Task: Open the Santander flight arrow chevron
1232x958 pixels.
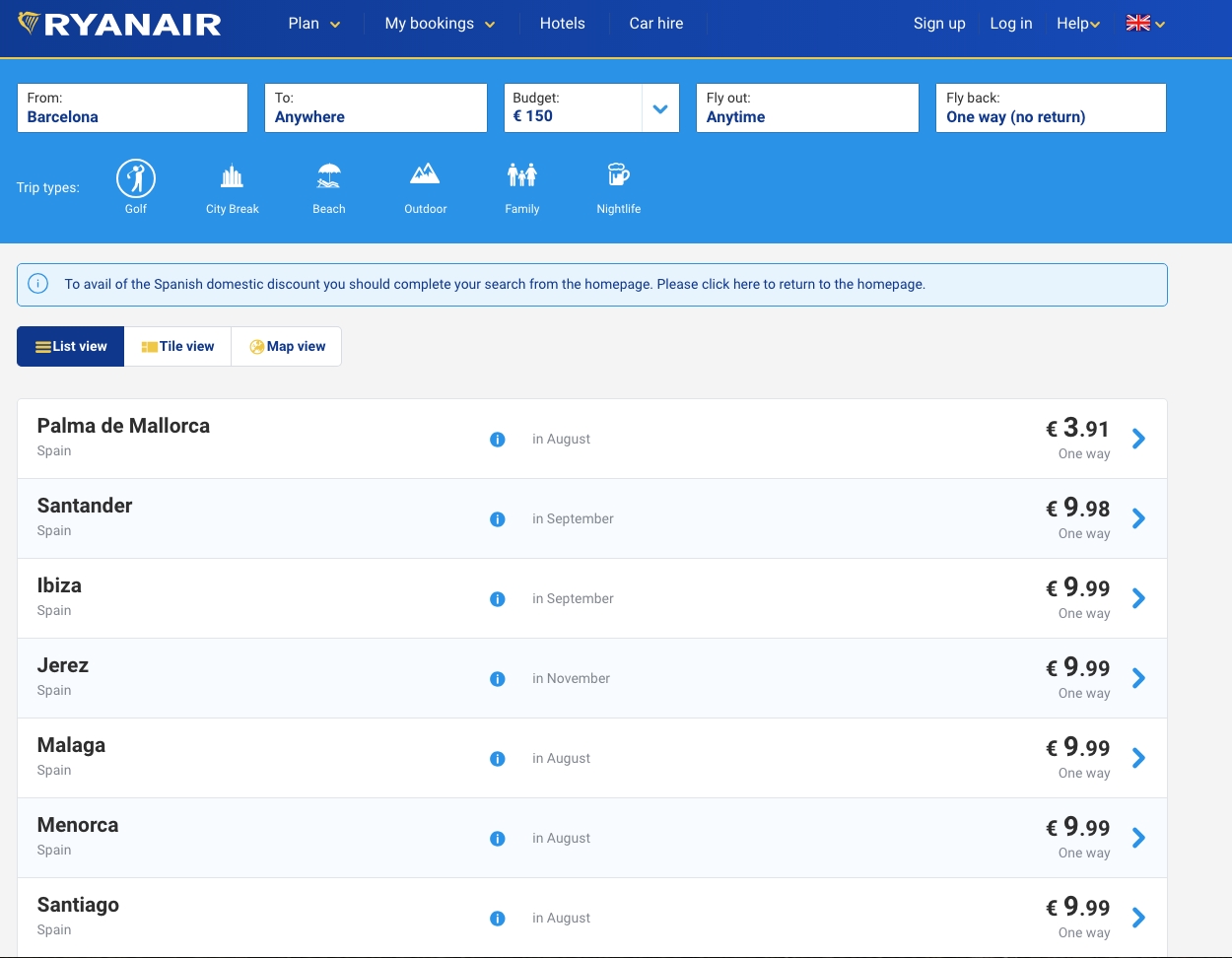Action: click(x=1138, y=518)
